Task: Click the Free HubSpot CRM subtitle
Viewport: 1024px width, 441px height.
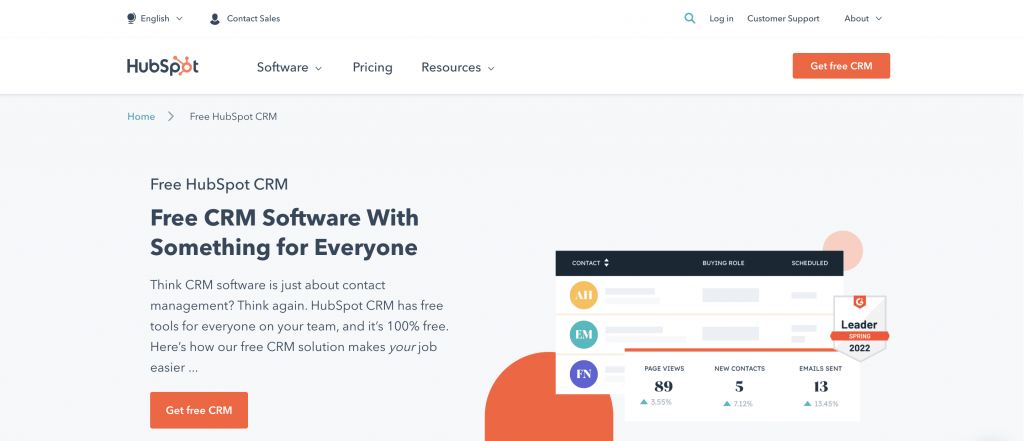Action: pyautogui.click(x=219, y=184)
